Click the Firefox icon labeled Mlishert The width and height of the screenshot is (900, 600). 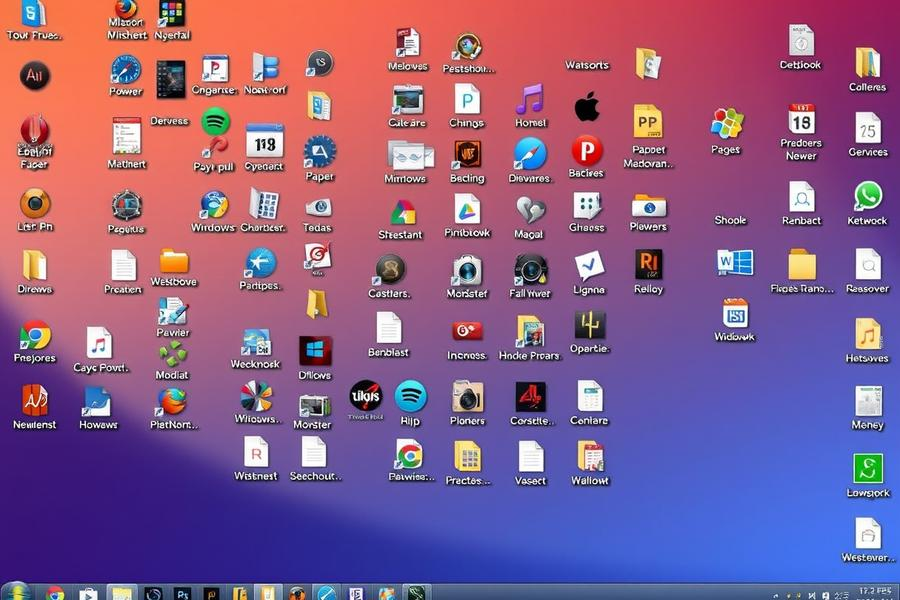[x=126, y=10]
